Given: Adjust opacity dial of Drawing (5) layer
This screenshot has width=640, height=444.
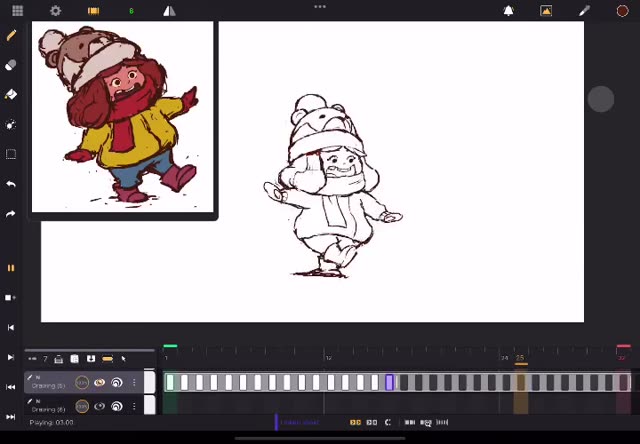Looking at the screenshot, I should coord(82,382).
